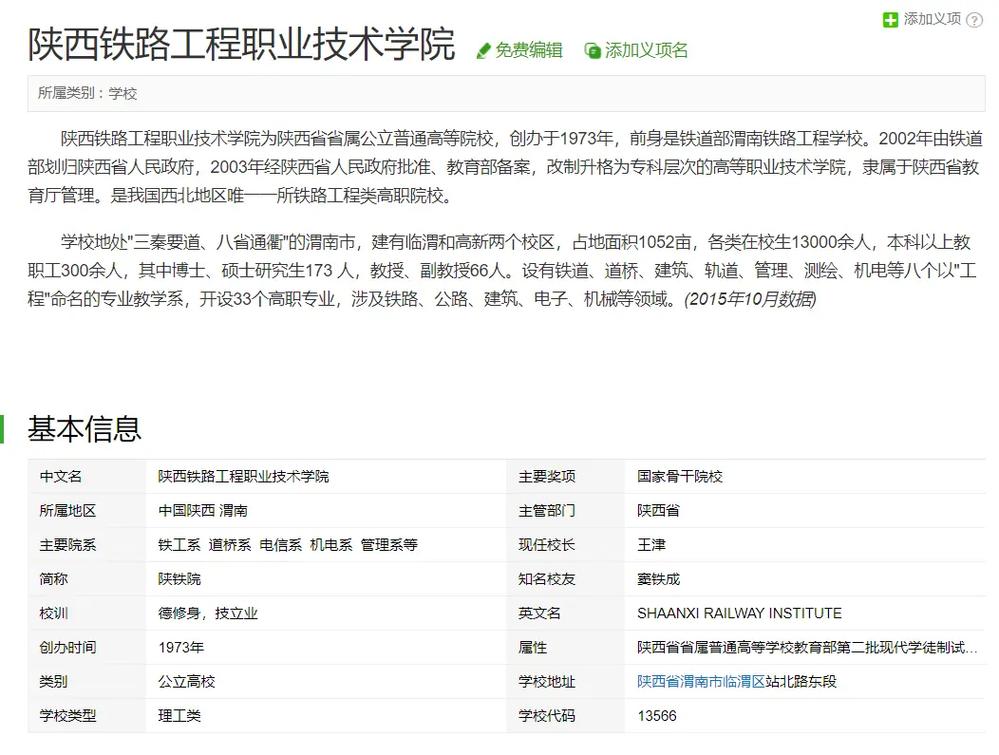This screenshot has width=999, height=755.
Task: Click the school code 13566
Action: pos(657,716)
